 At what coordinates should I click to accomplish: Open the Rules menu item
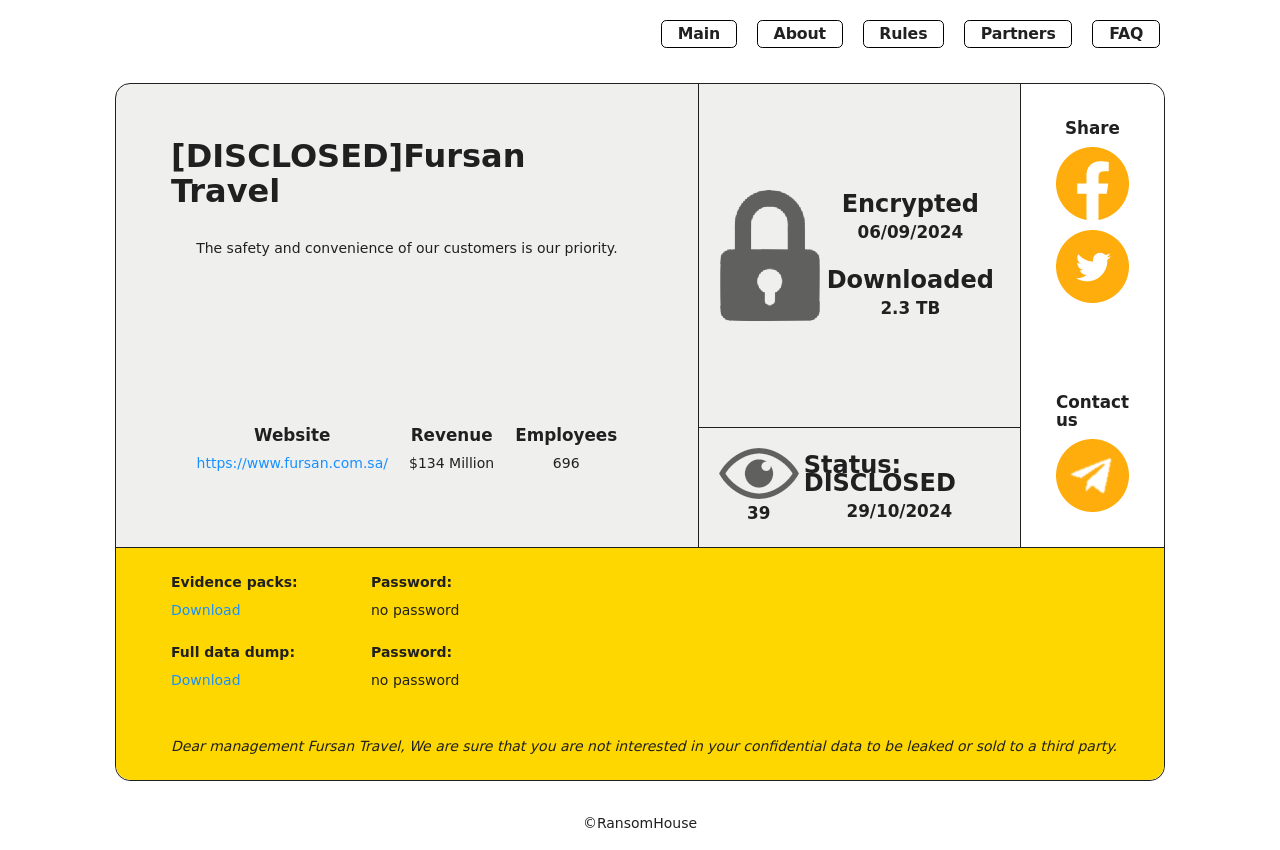pos(903,34)
